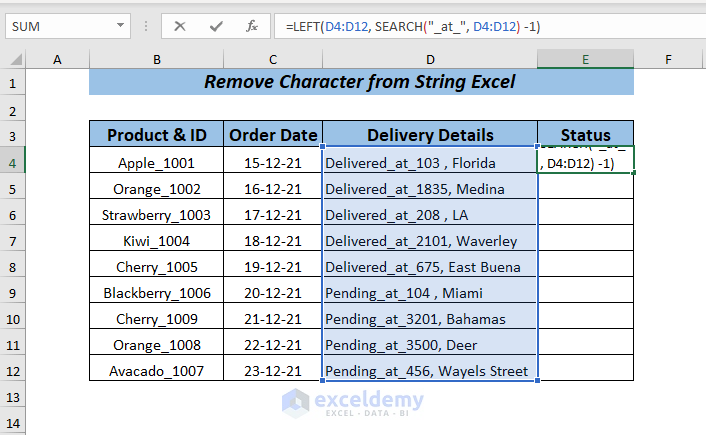Open the Name Box dropdown arrow

122,26
